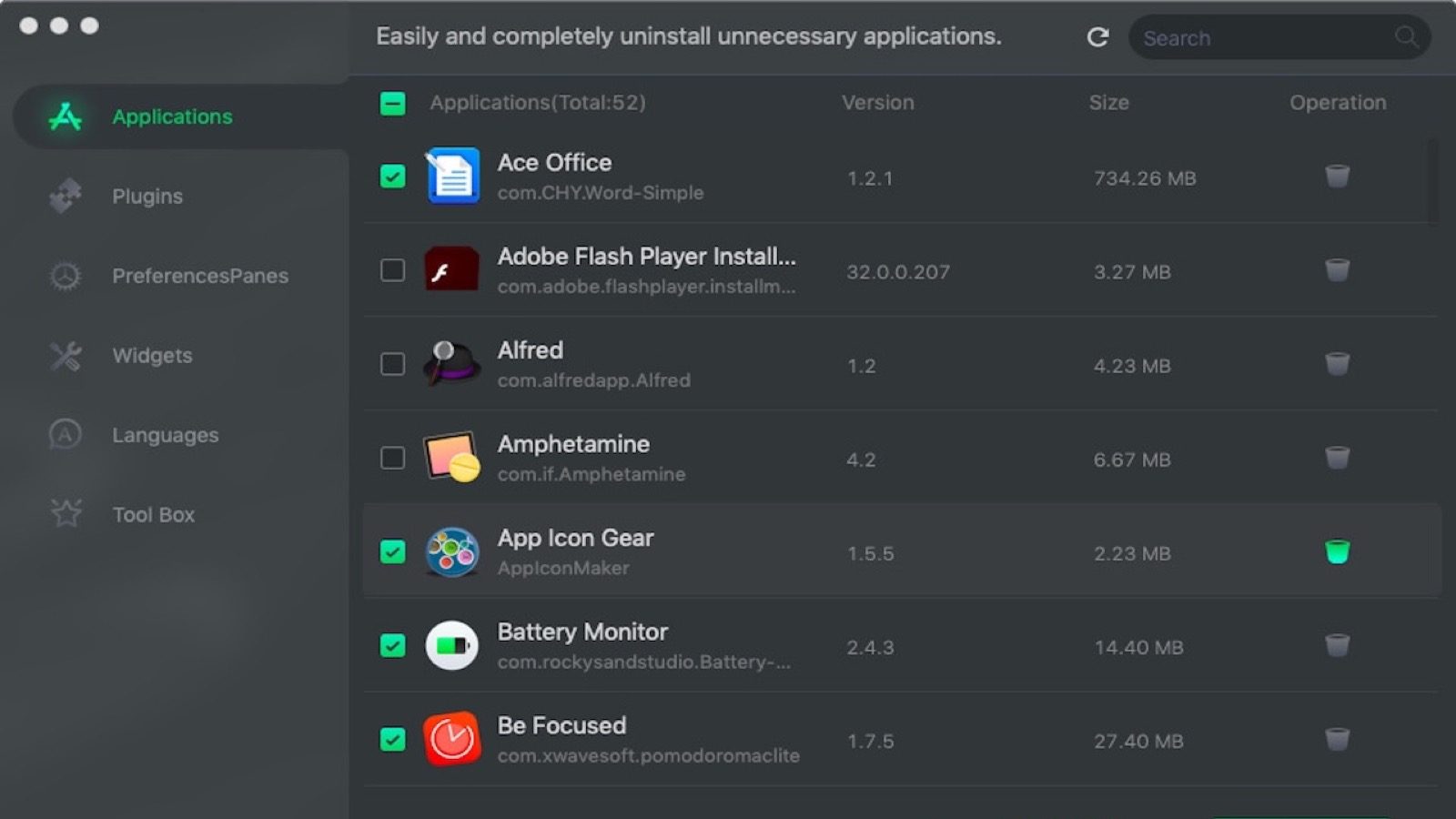Click green trash icon for App Icon Gear
The height and width of the screenshot is (819, 1456).
1337,551
